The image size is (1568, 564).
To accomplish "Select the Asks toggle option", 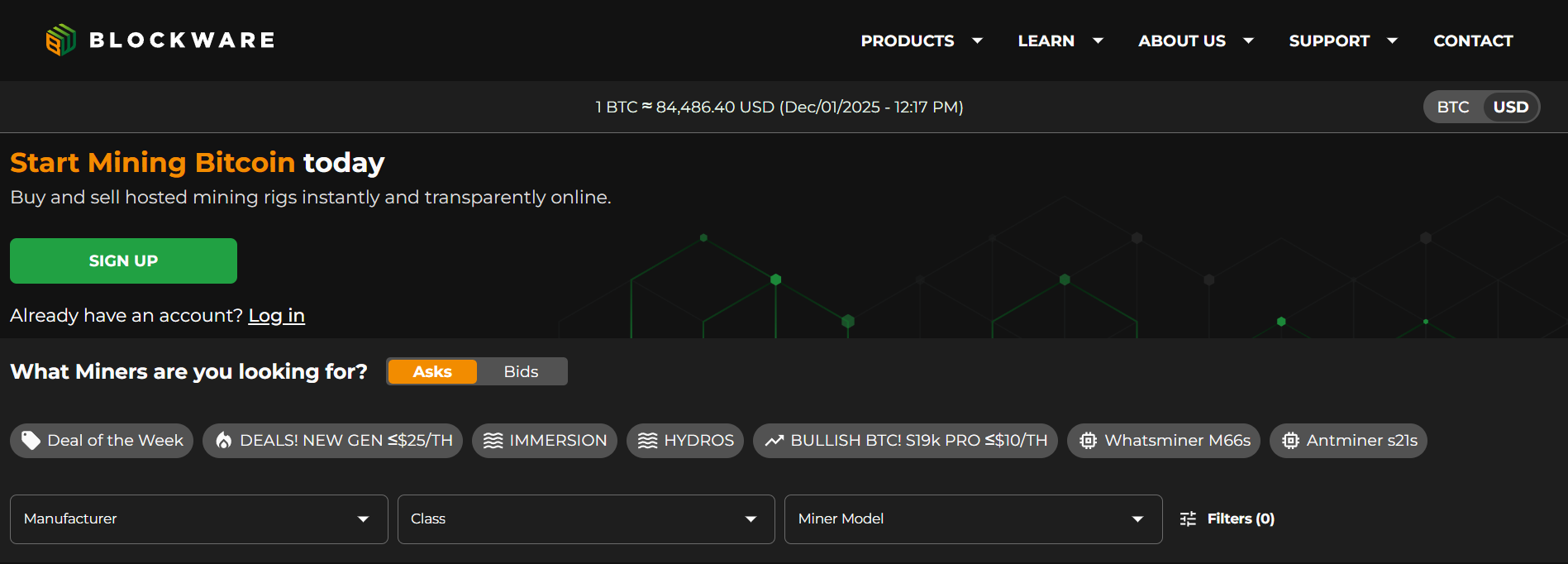I will (x=432, y=371).
